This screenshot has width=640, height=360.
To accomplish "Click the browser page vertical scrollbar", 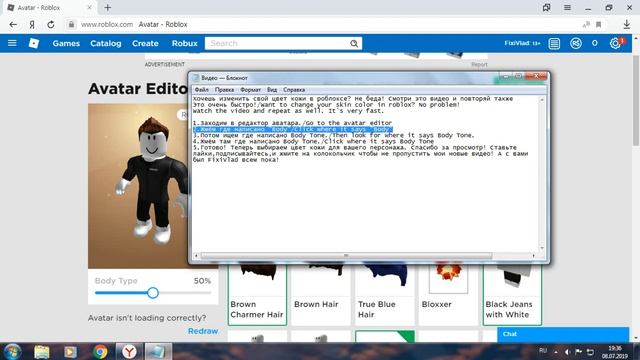I will [x=636, y=100].
